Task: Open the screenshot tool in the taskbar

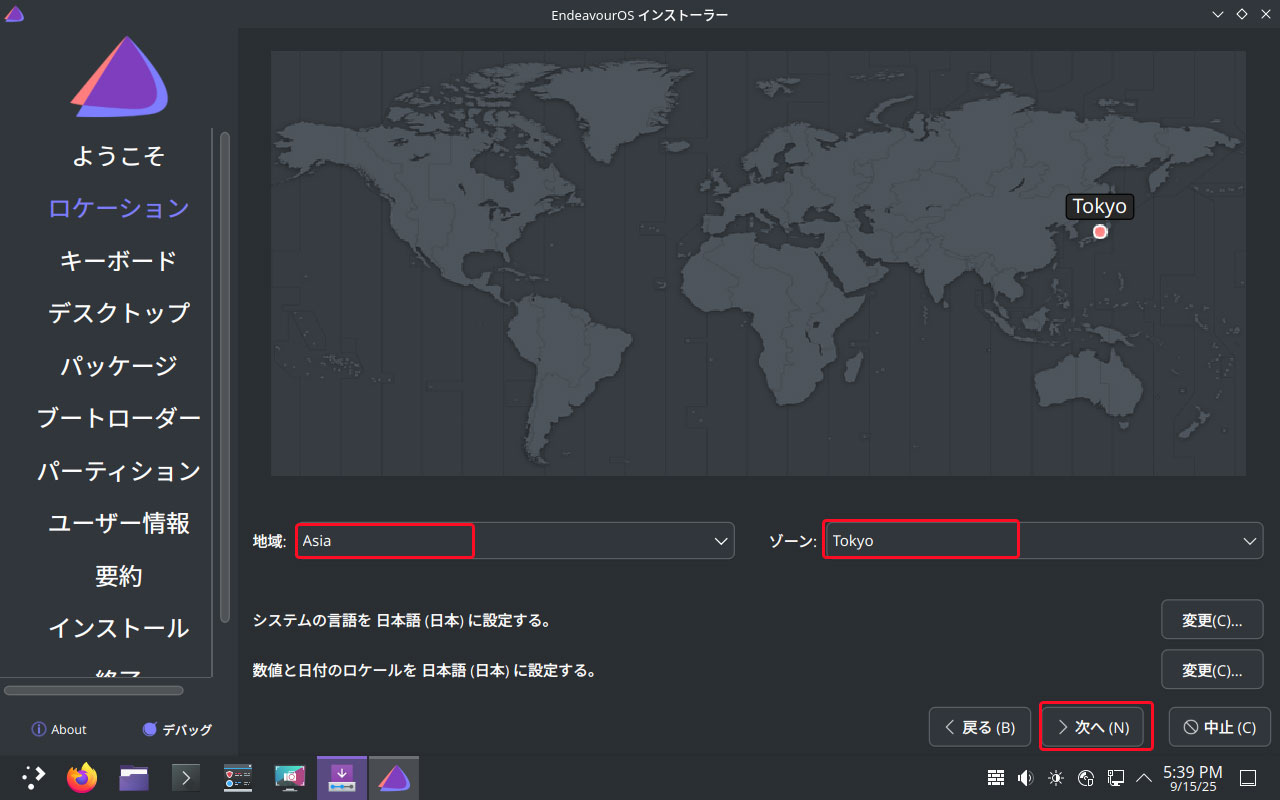Action: click(290, 778)
